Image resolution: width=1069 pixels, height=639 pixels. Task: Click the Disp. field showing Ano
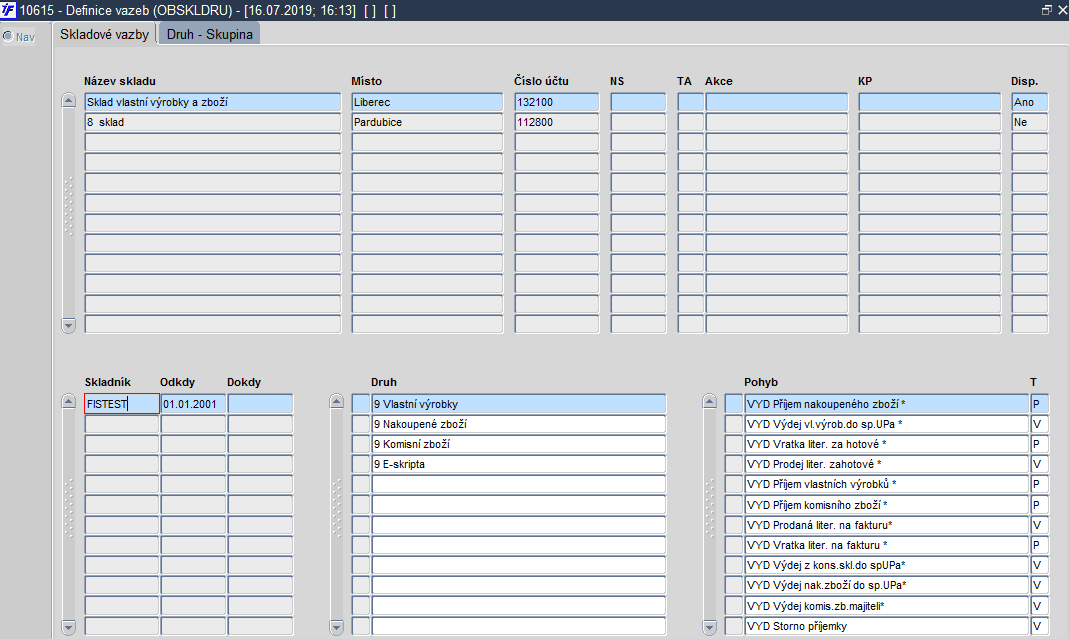pyautogui.click(x=1029, y=102)
